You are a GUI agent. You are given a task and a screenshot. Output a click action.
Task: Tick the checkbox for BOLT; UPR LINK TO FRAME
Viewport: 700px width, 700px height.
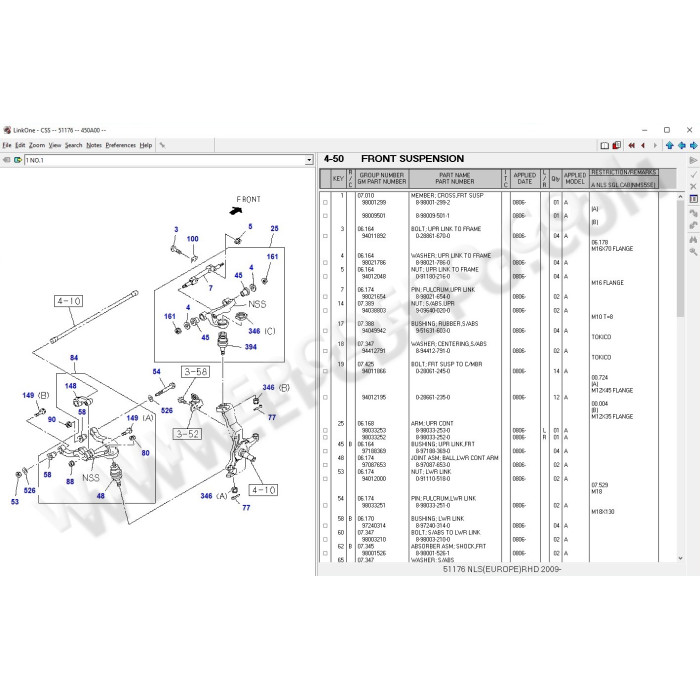coord(325,236)
